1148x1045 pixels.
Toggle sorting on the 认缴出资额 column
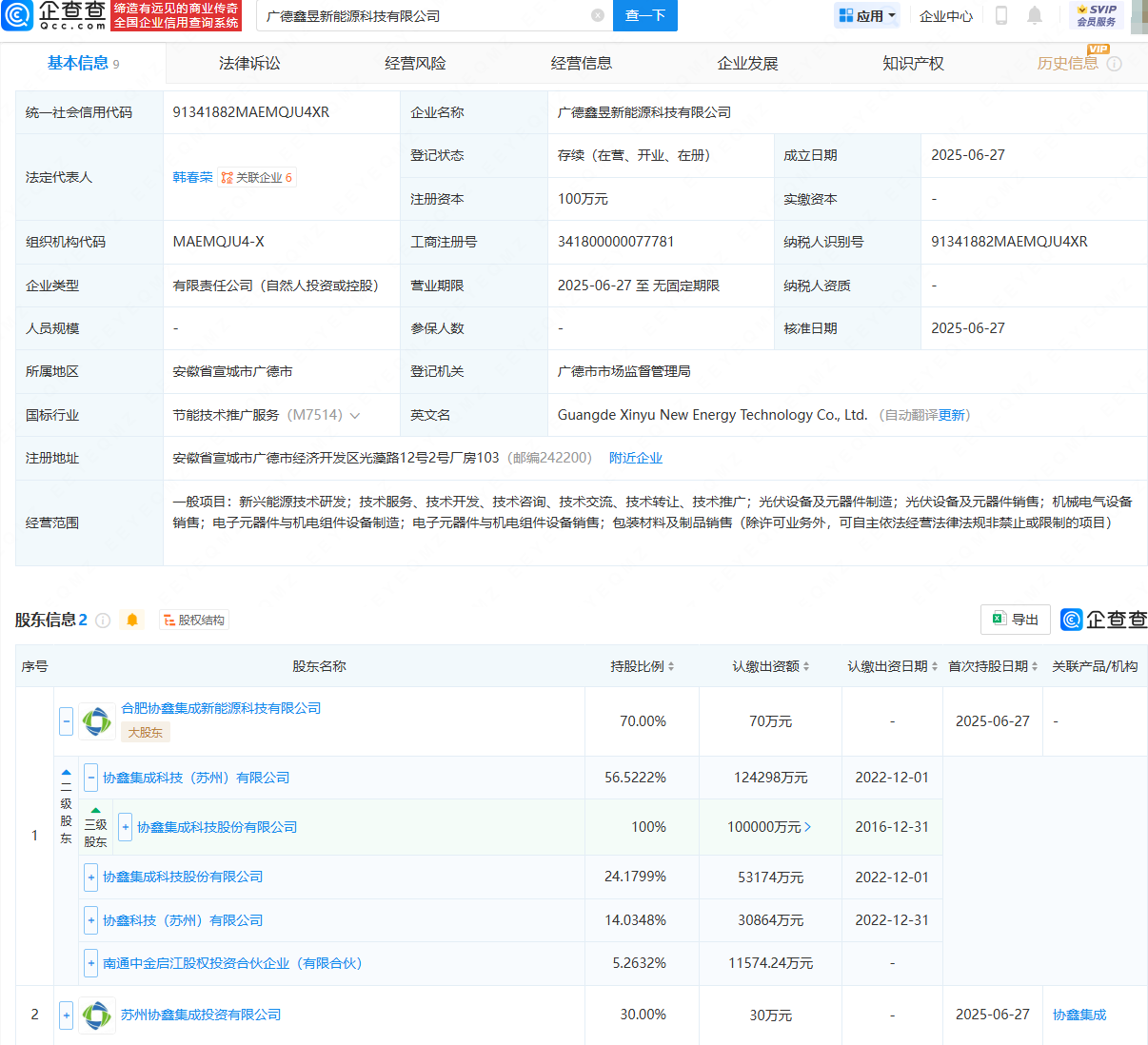[x=805, y=666]
